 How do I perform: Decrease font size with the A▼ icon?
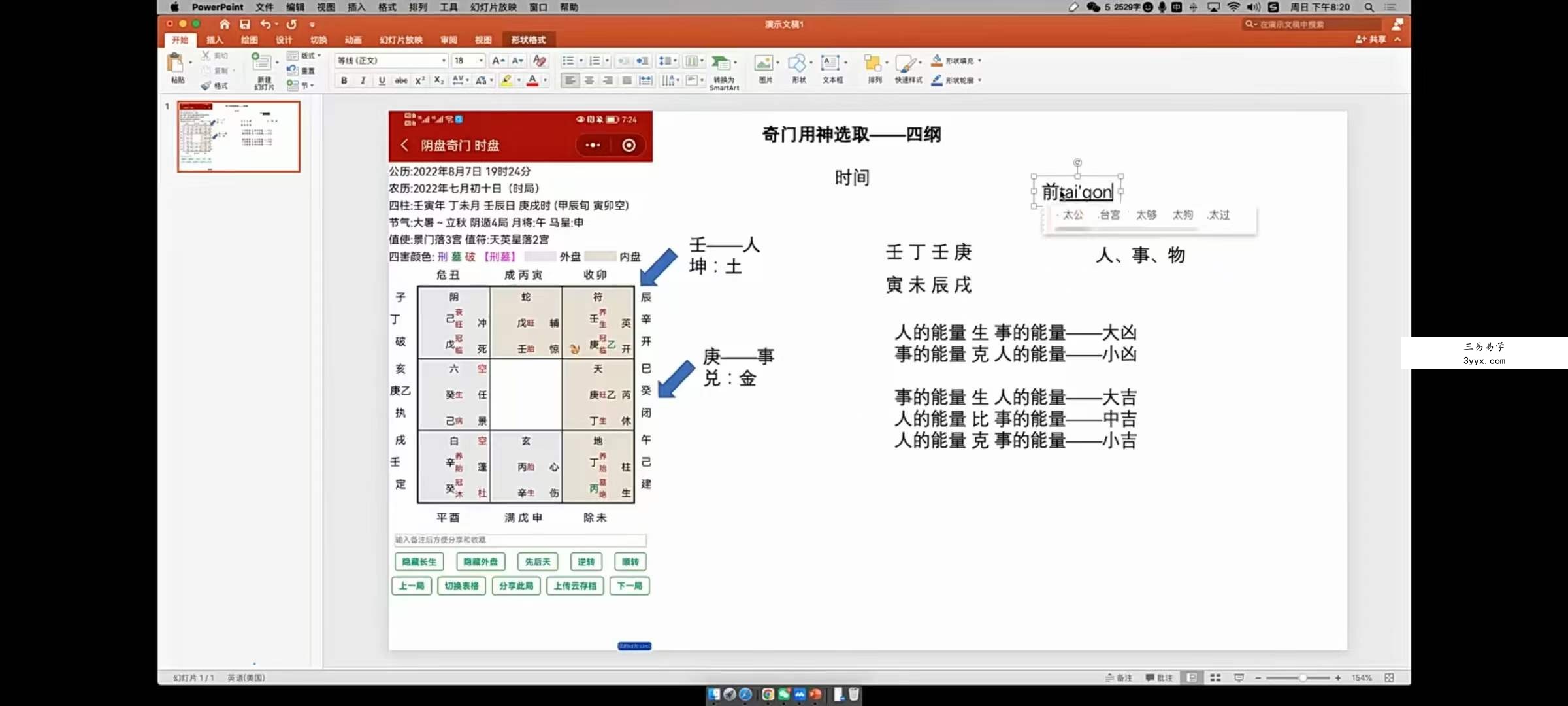pyautogui.click(x=517, y=61)
